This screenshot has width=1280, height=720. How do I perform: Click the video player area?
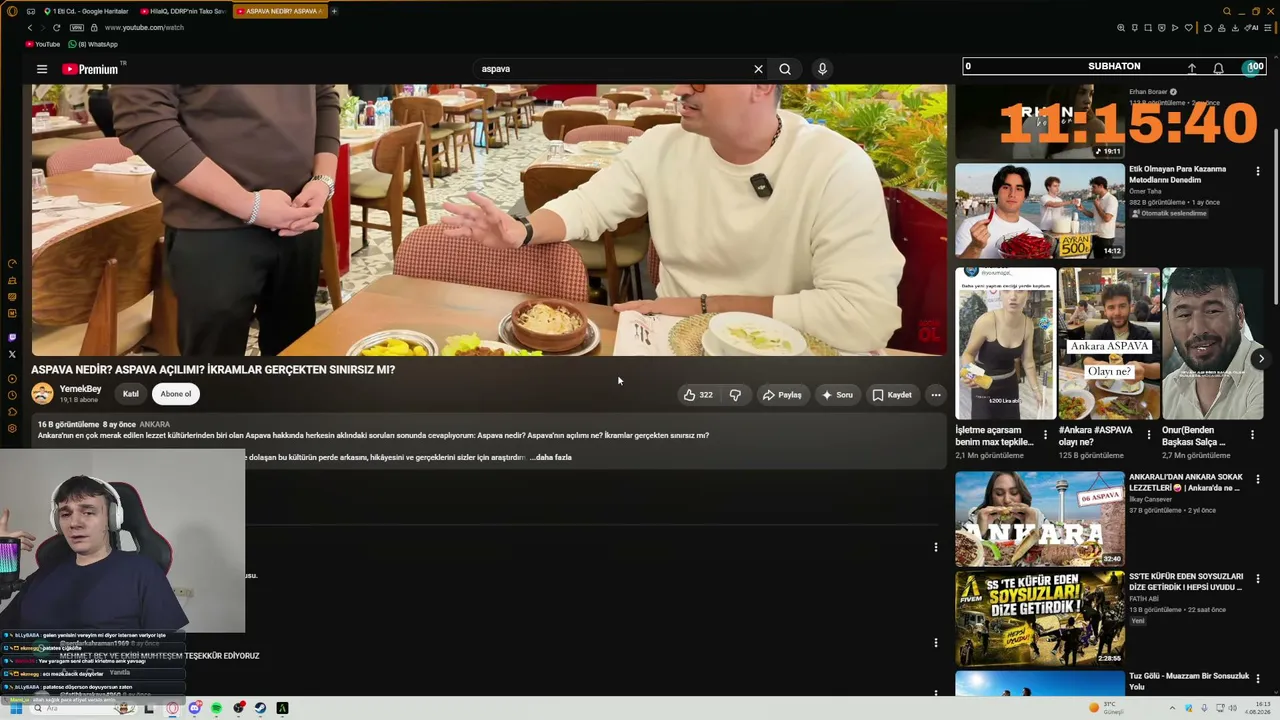point(489,220)
